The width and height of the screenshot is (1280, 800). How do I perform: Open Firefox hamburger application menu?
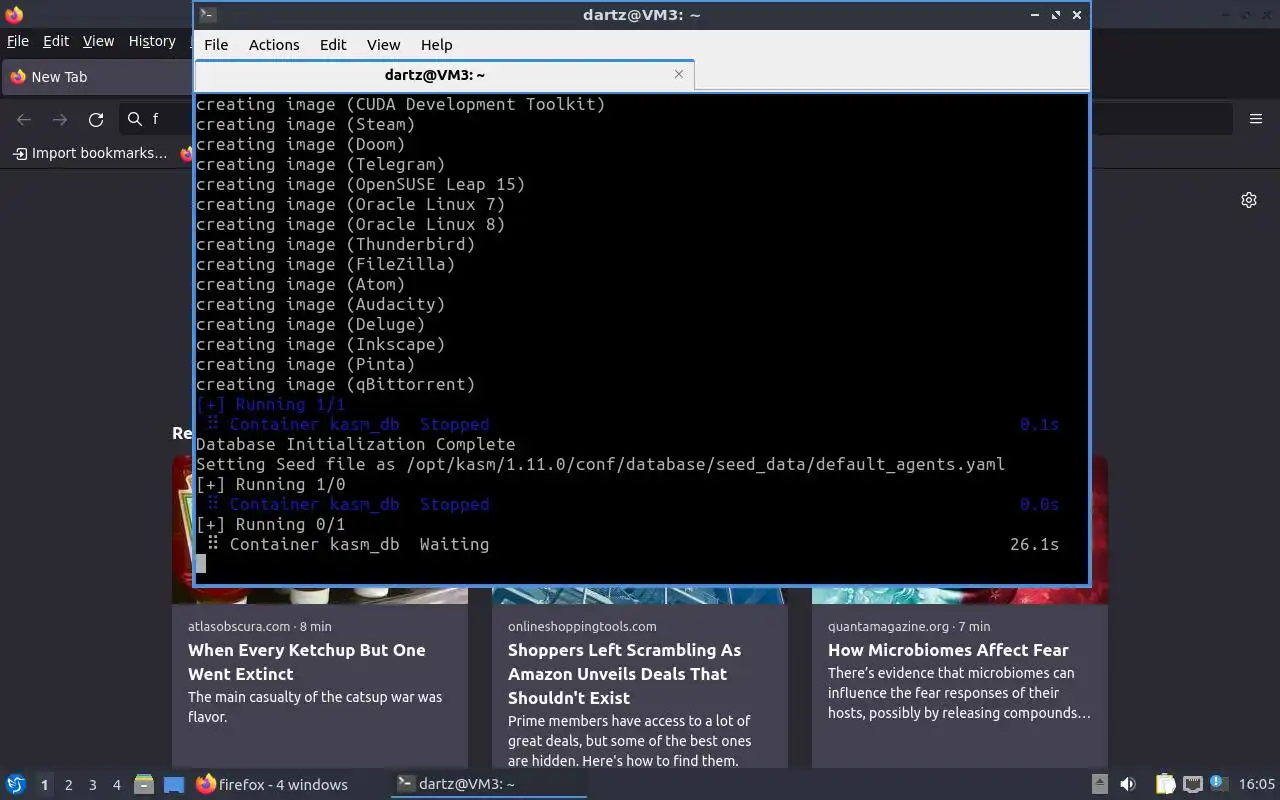pyautogui.click(x=1256, y=119)
